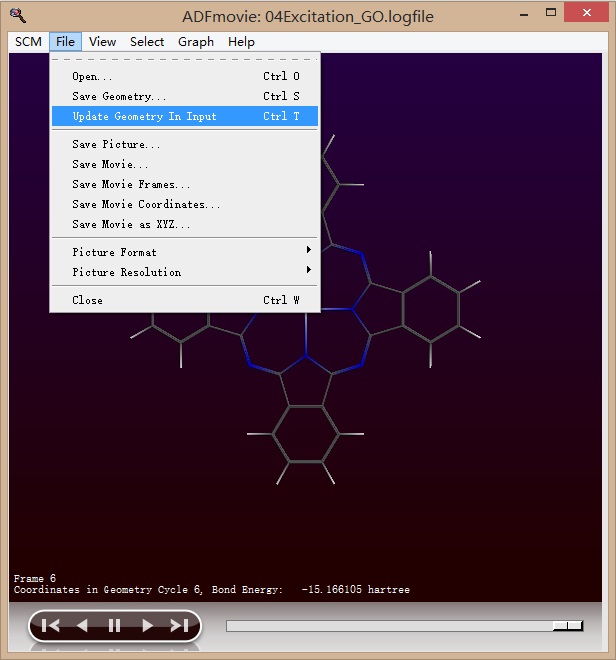Screen dimensions: 616x660
Task: Click the frame slider thumb
Action: click(568, 626)
